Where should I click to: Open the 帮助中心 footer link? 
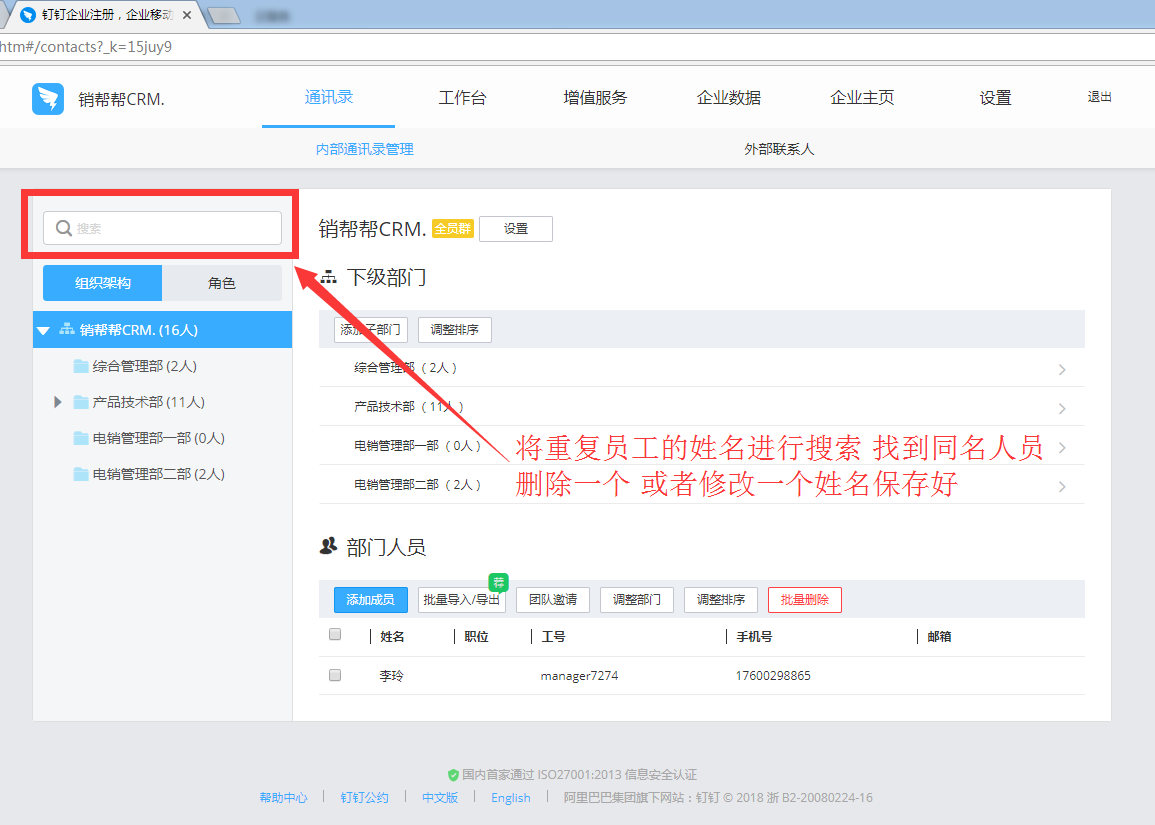(x=283, y=797)
